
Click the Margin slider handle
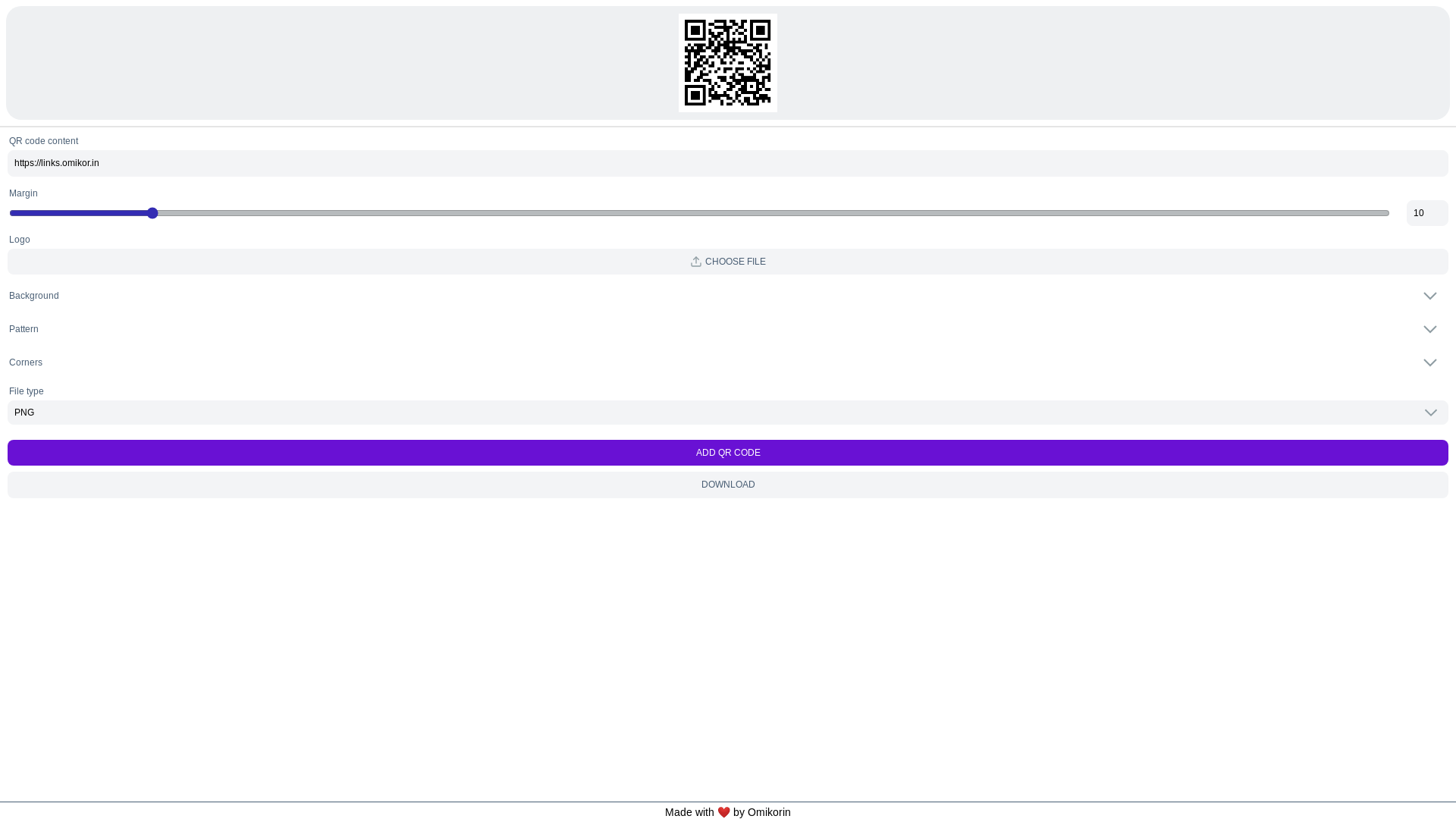tap(152, 213)
